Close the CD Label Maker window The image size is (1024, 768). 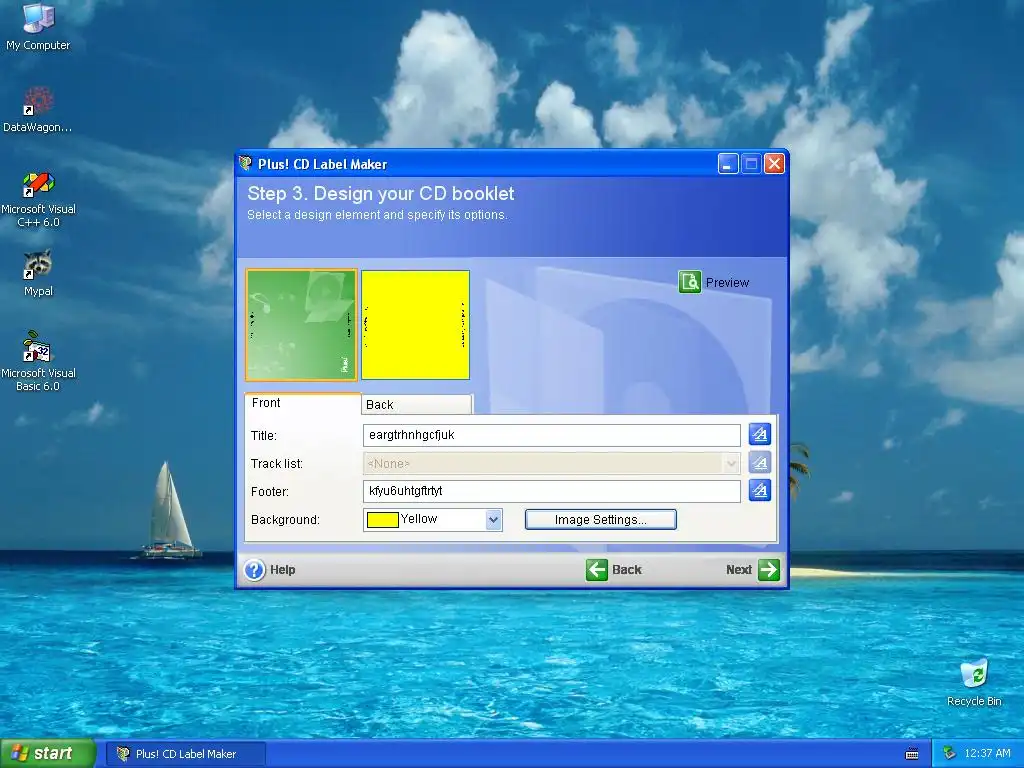775,163
